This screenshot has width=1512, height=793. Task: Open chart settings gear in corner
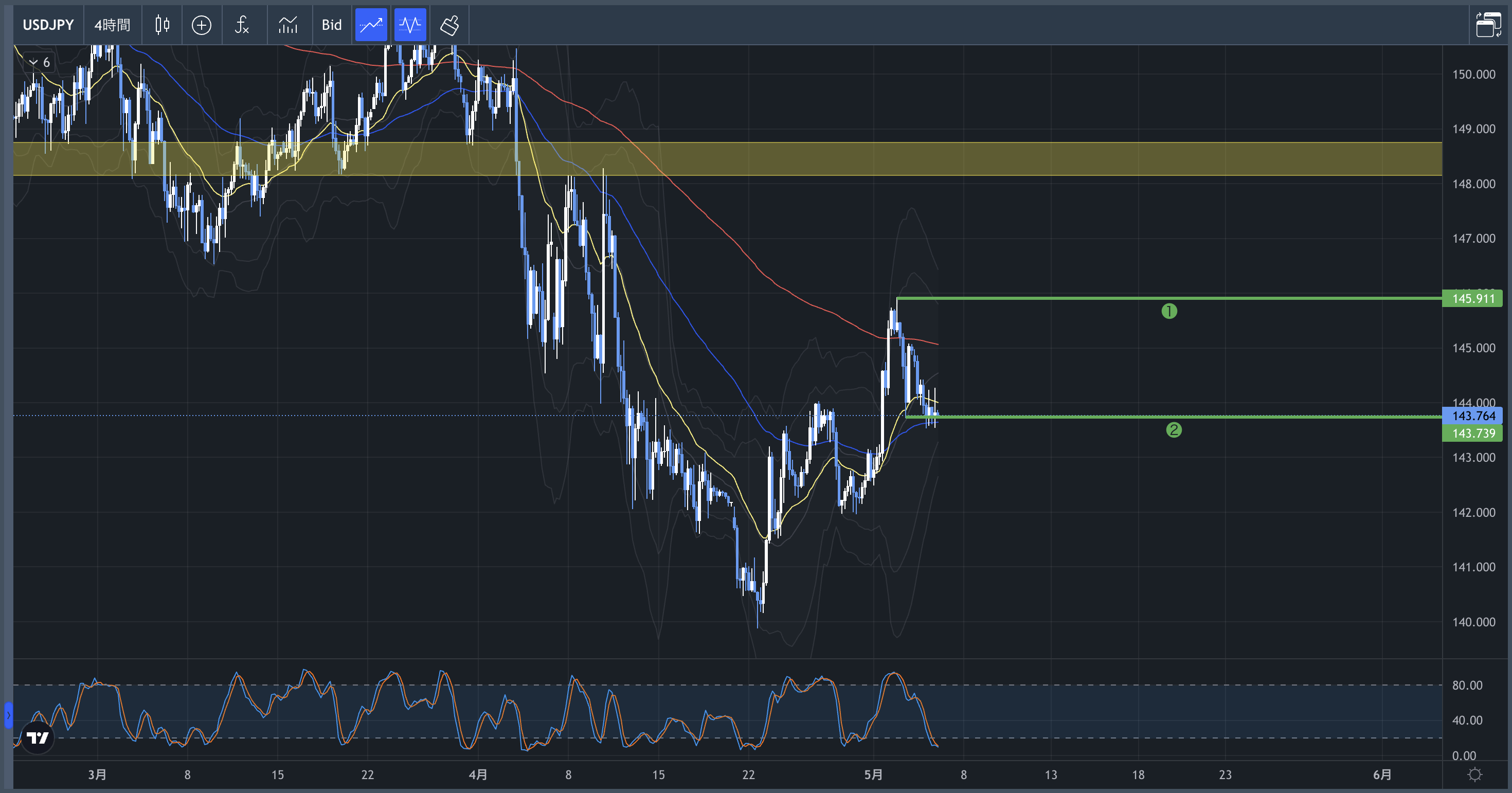point(1474,775)
